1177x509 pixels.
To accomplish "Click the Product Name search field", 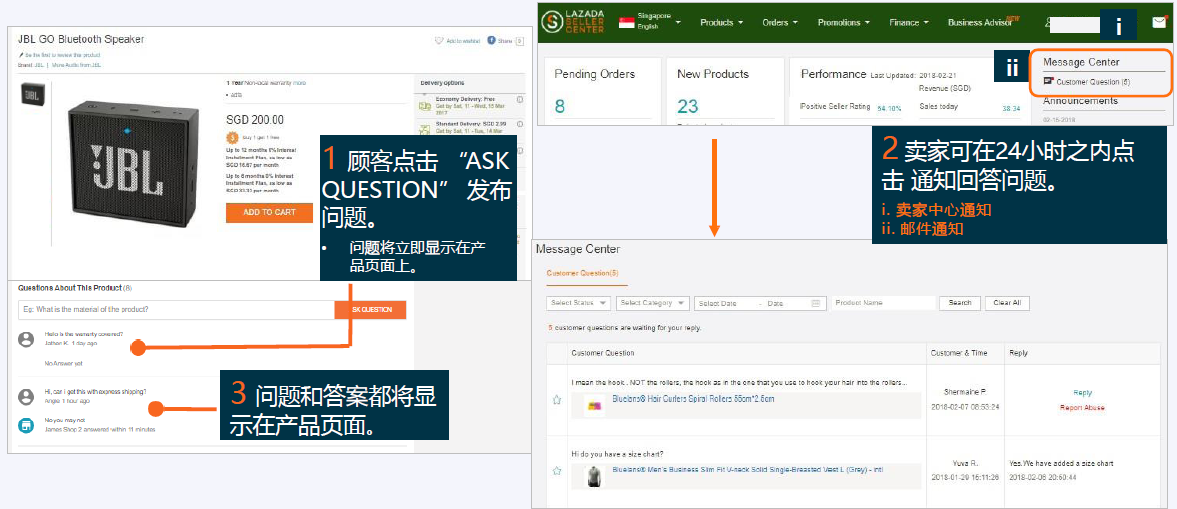I will point(884,303).
